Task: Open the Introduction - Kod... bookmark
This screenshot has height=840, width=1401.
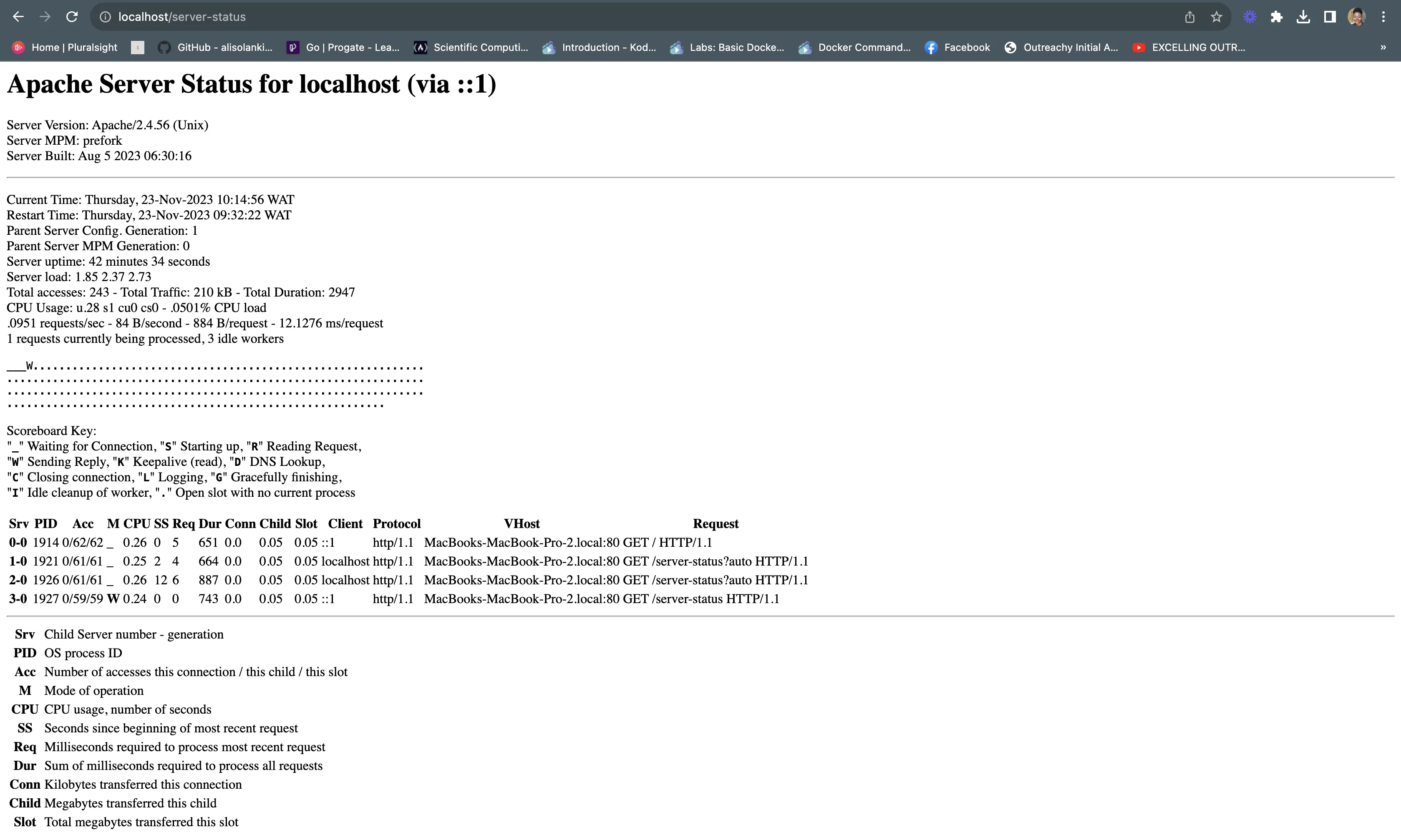Action: point(599,48)
